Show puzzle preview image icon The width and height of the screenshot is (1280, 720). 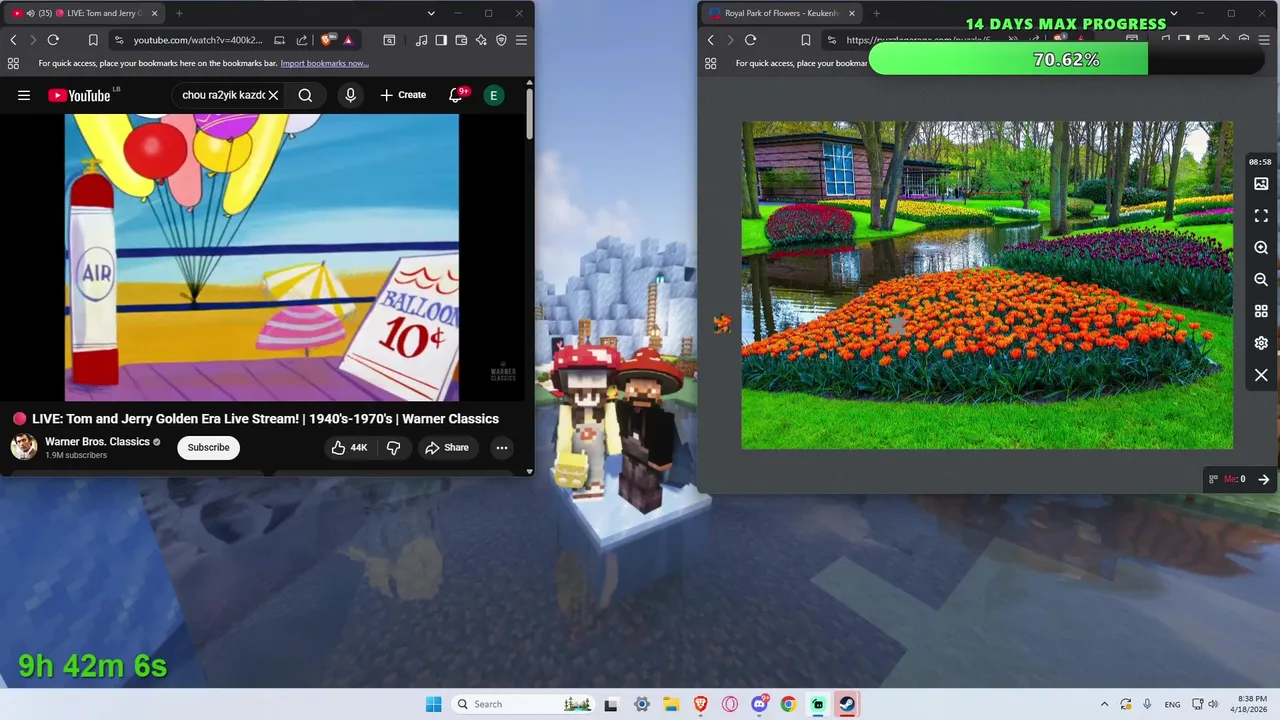point(1261,184)
